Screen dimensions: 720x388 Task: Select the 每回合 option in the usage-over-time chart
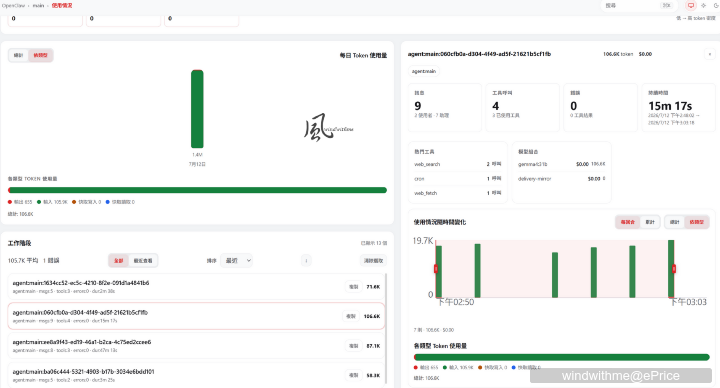(x=628, y=222)
